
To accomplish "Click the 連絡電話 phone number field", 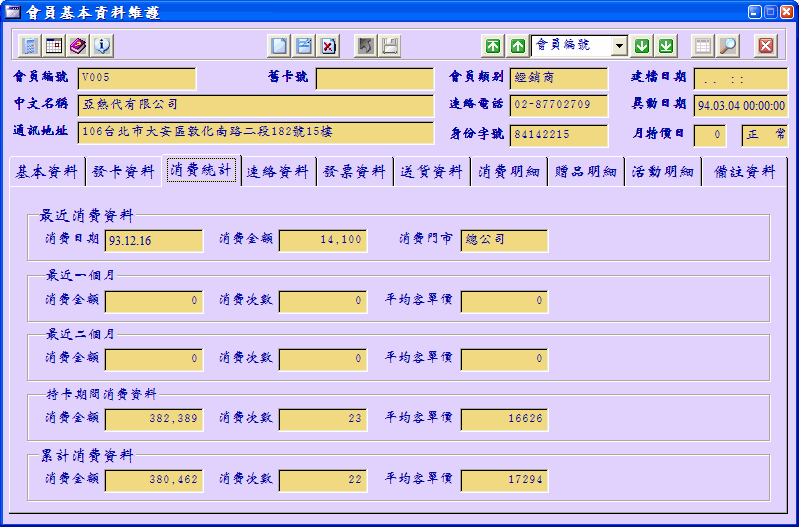I will tap(558, 105).
